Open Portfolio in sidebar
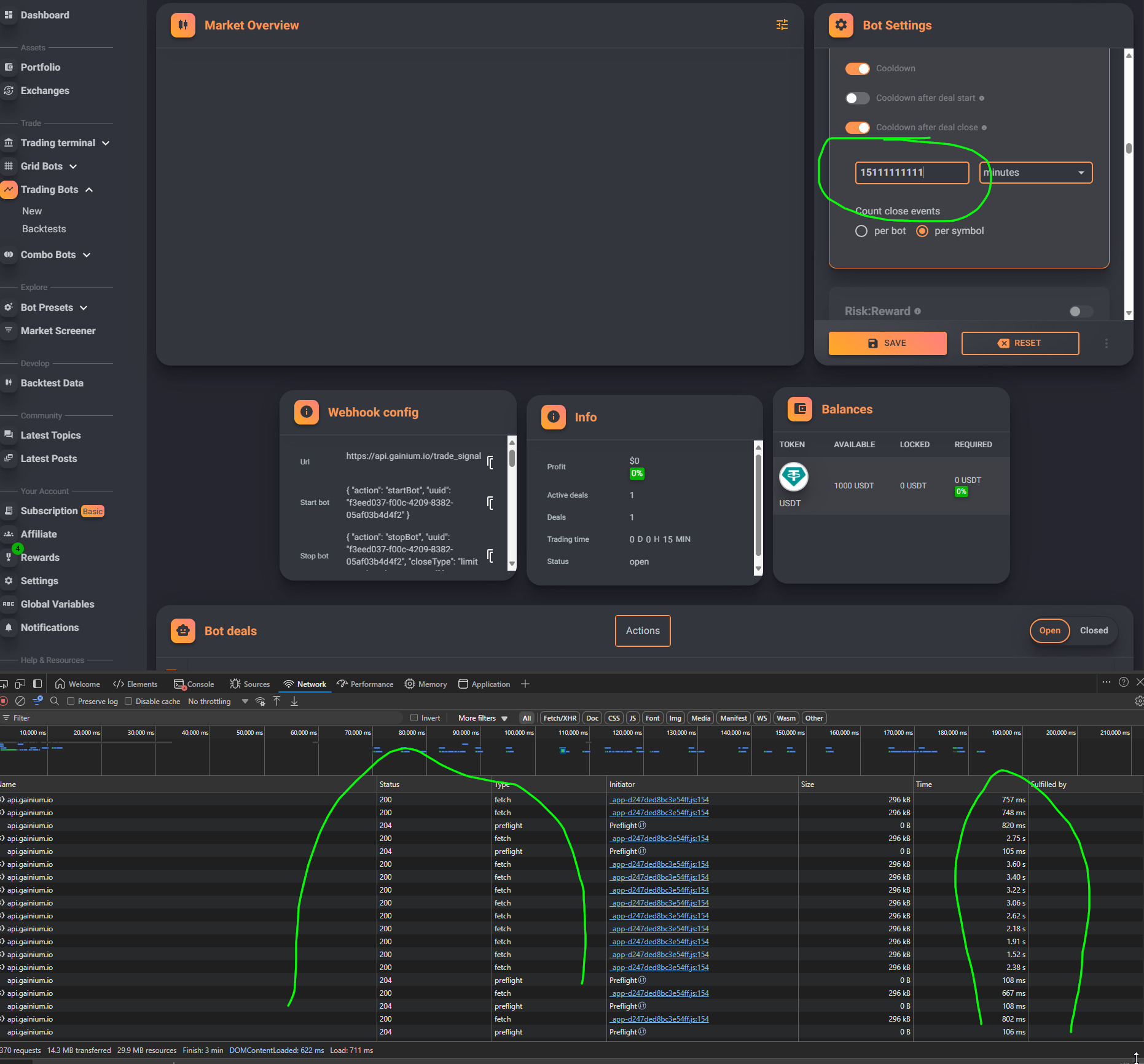The width and height of the screenshot is (1144, 1064). [41, 68]
